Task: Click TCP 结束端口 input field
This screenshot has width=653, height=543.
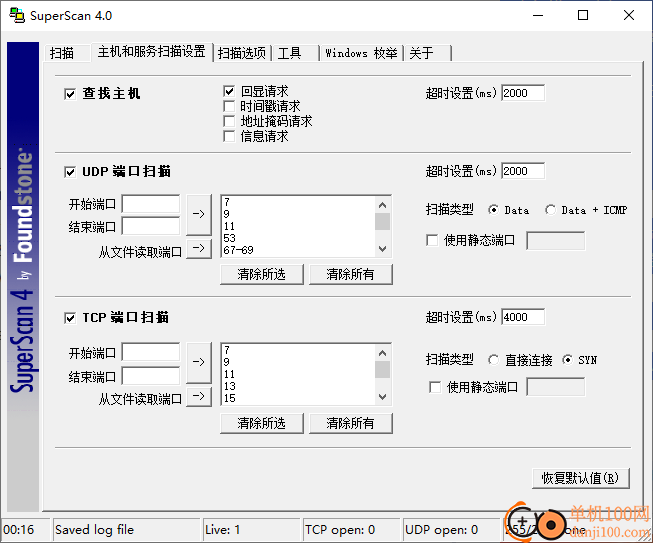Action: tap(151, 376)
